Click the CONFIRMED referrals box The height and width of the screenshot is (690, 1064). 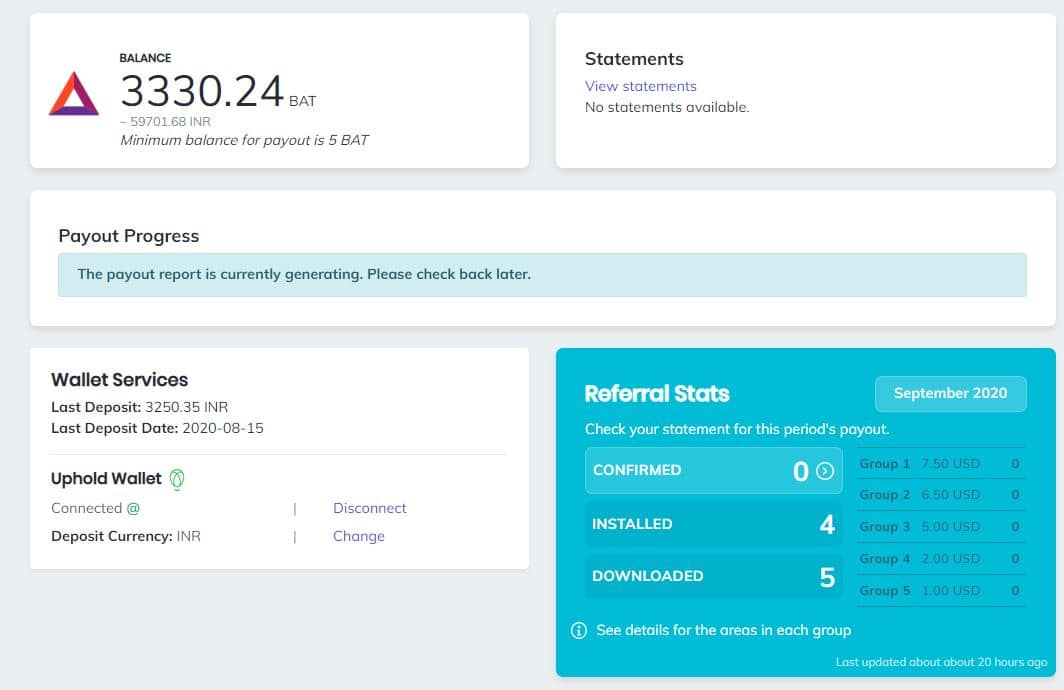pos(713,470)
